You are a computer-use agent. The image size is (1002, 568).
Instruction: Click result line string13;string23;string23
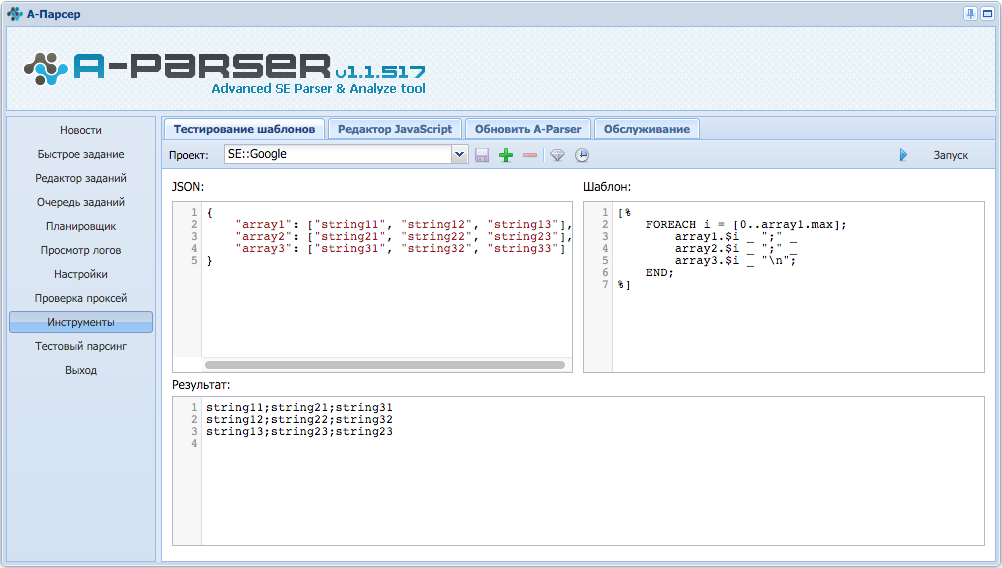tap(299, 432)
